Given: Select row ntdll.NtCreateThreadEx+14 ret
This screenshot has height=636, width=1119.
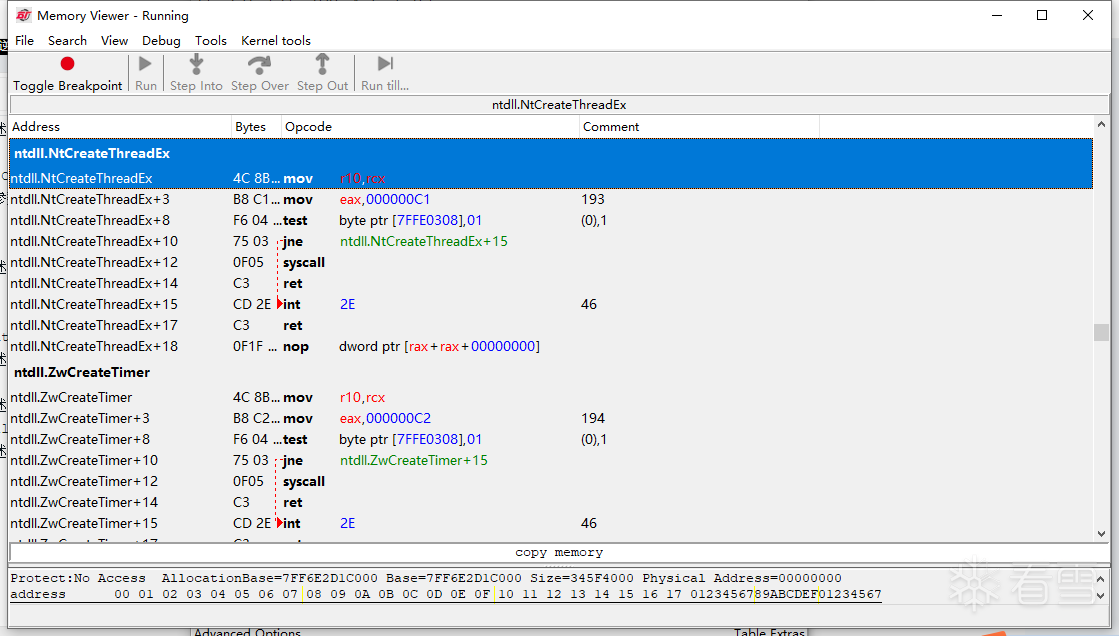Looking at the screenshot, I should 551,283.
